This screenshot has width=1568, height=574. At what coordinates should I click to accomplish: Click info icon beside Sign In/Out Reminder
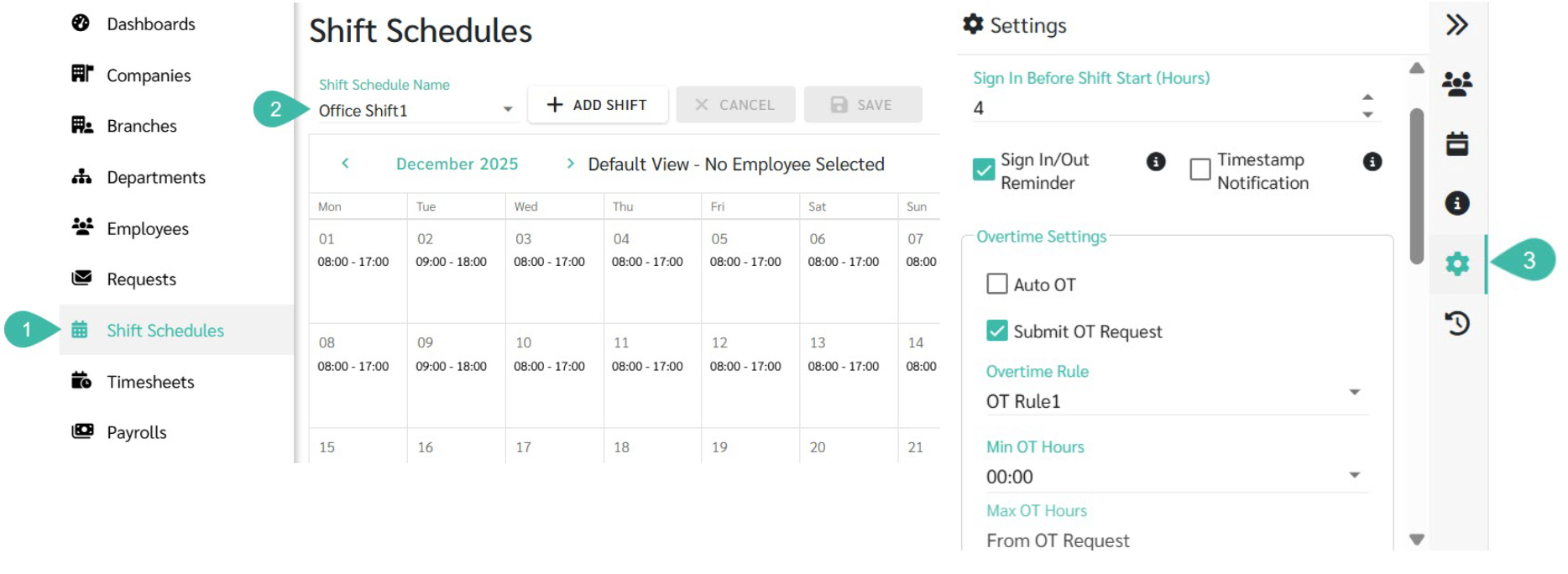point(1156,162)
